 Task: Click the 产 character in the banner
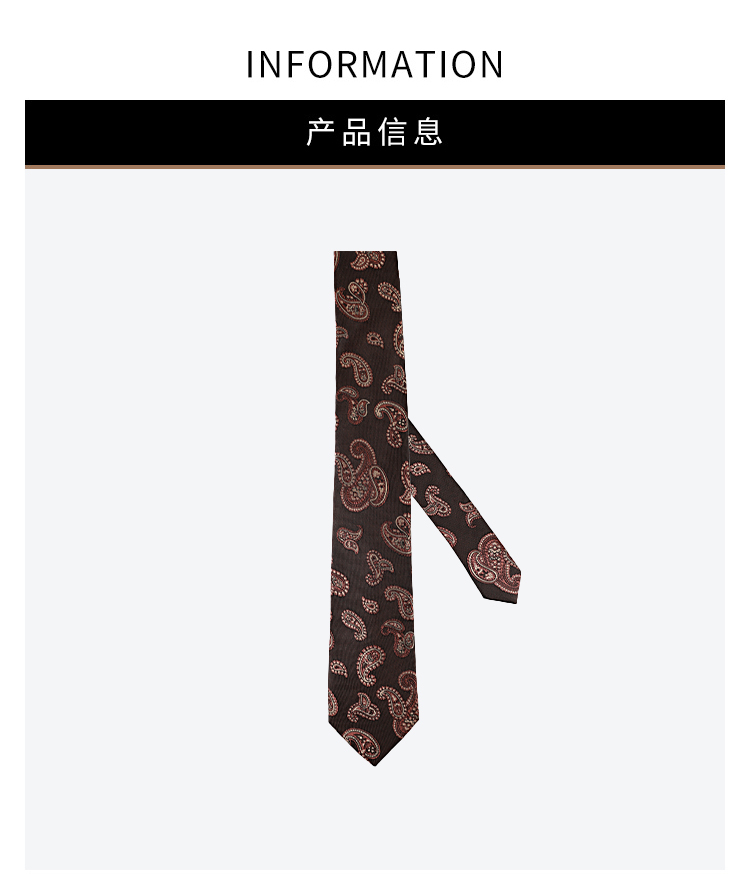[x=320, y=132]
